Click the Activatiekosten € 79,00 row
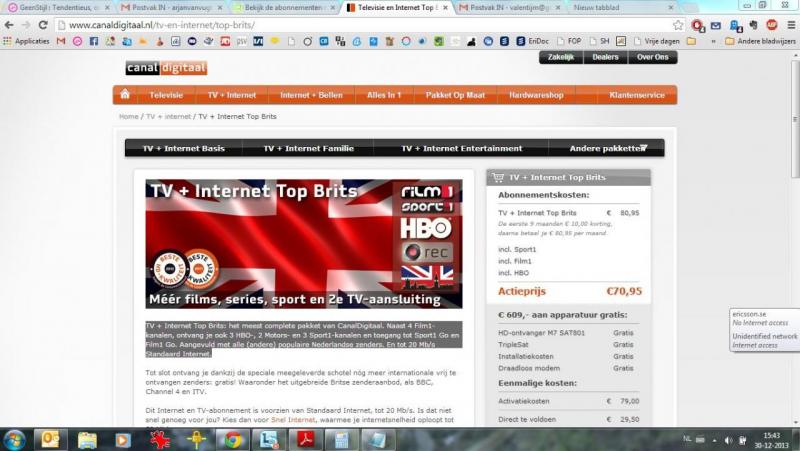Screen dimensions: 800x451 click(569, 401)
